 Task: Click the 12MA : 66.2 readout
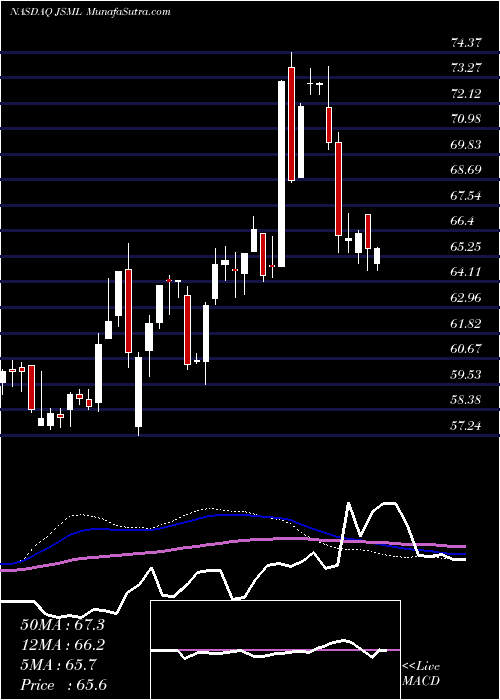[62, 645]
